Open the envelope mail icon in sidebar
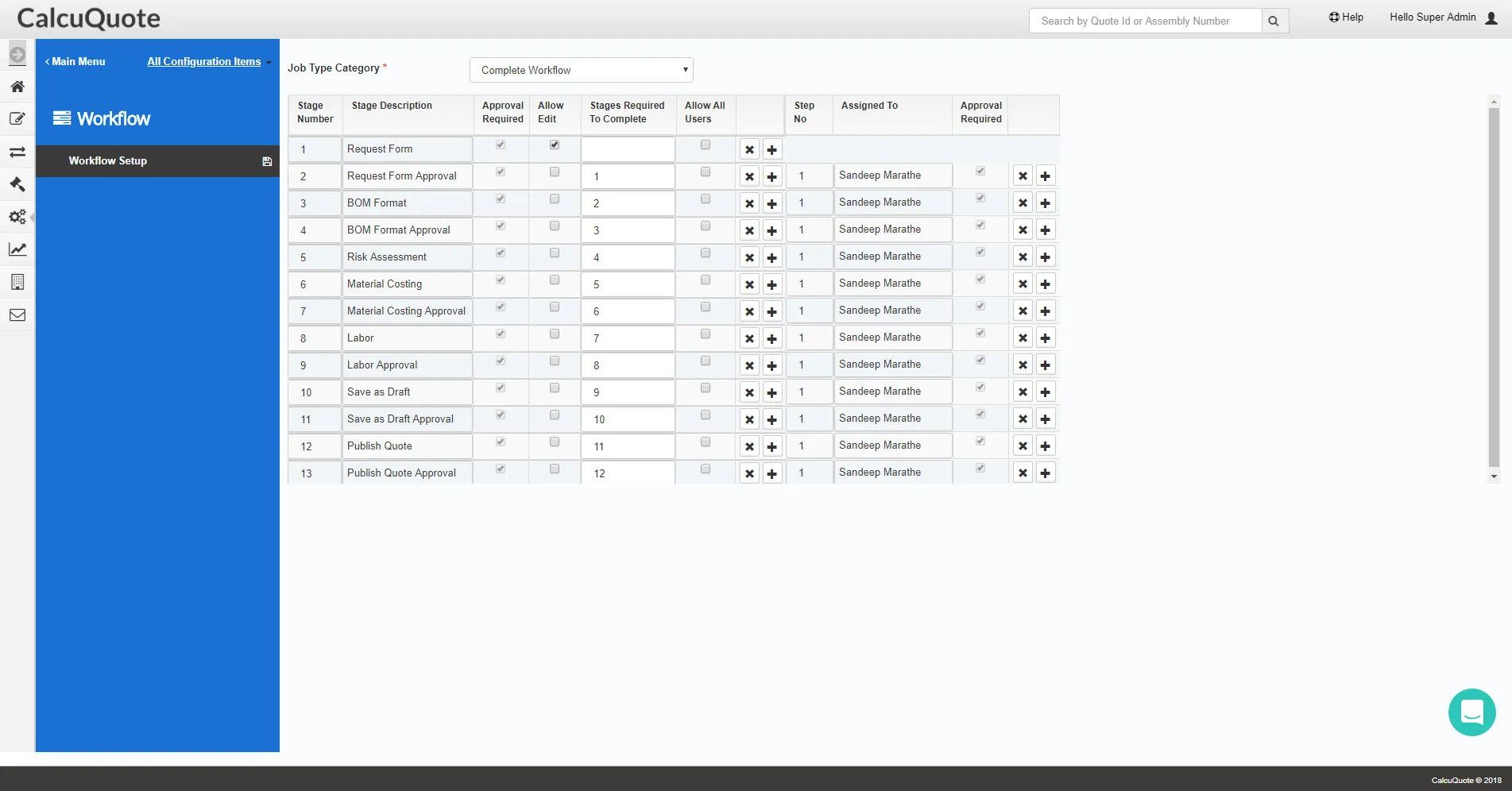Screen dimensions: 1512x791 tap(17, 315)
